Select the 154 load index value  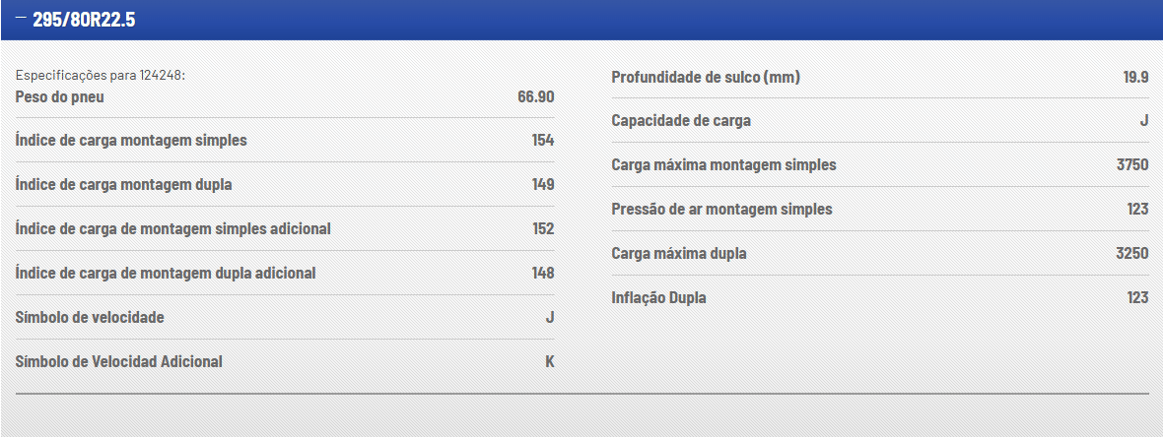pyautogui.click(x=543, y=140)
